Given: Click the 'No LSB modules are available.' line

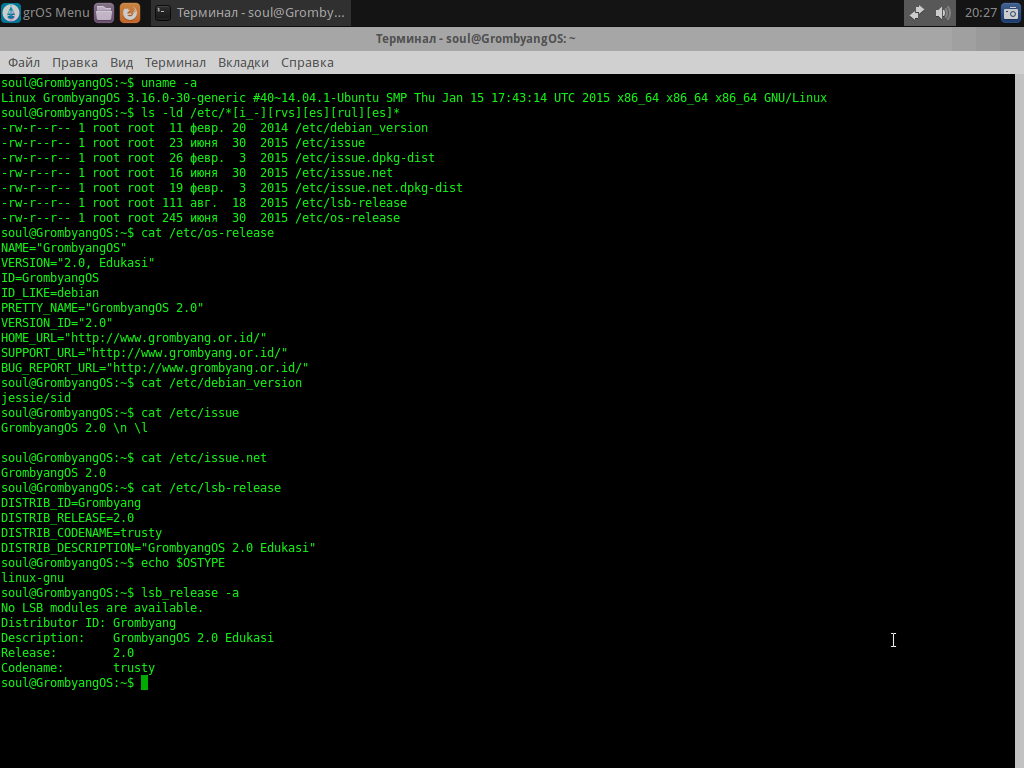Looking at the screenshot, I should click(102, 609).
